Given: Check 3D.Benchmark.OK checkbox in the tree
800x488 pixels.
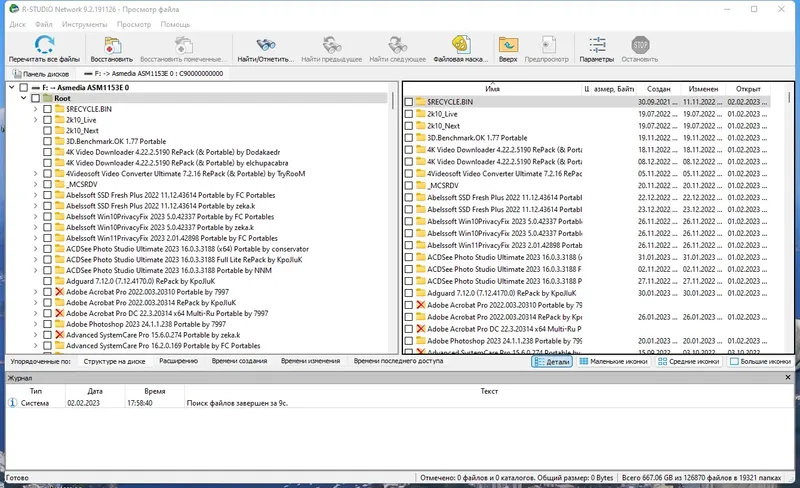Looking at the screenshot, I should pos(47,141).
